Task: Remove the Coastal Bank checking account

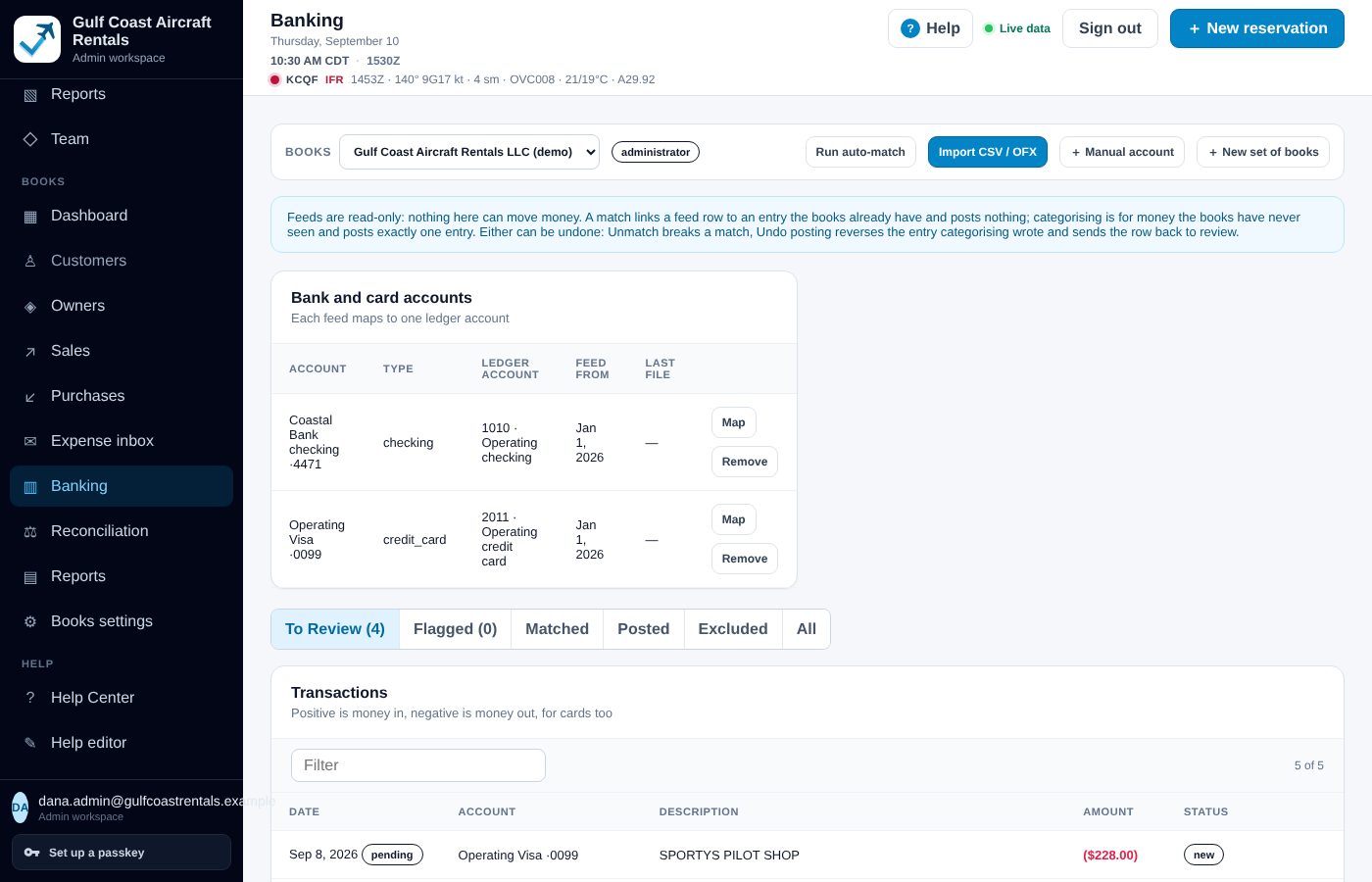Action: 745,462
